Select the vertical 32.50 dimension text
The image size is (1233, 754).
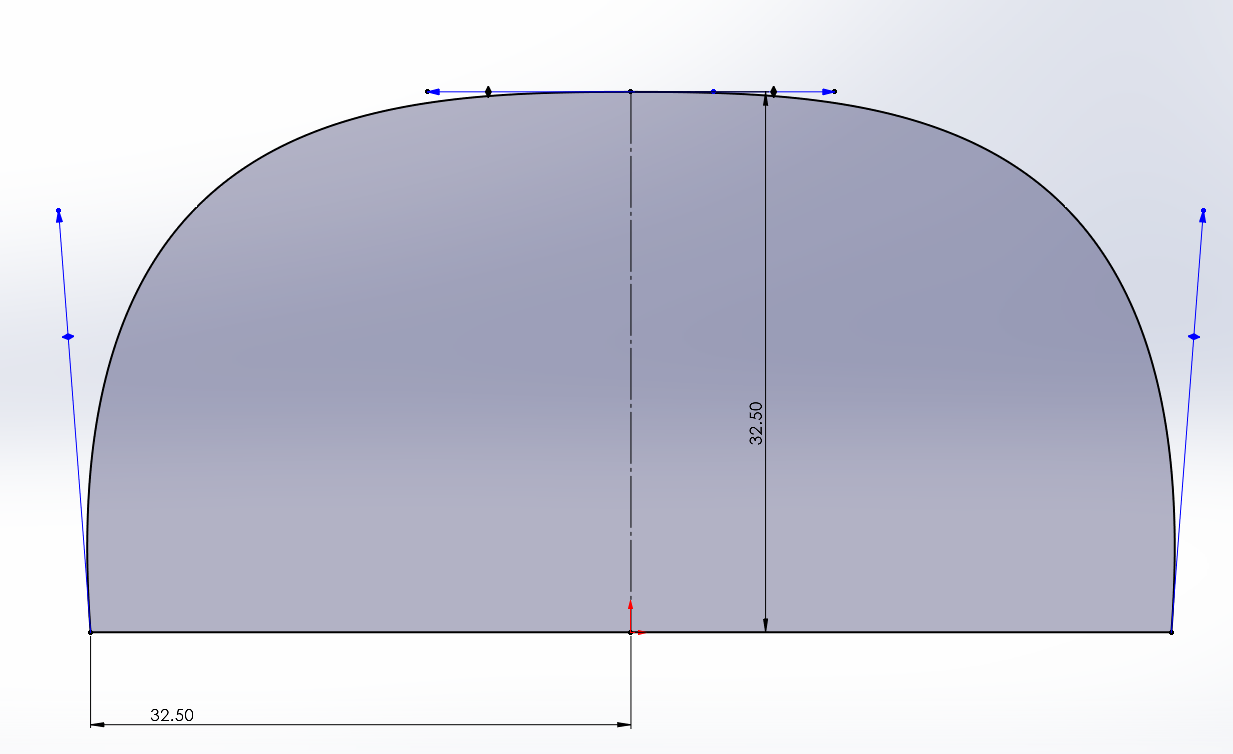point(756,423)
